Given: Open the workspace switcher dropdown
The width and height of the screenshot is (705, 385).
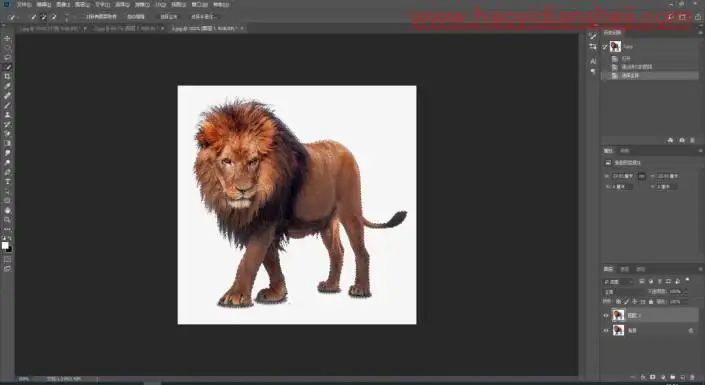Looking at the screenshot, I should (x=683, y=17).
